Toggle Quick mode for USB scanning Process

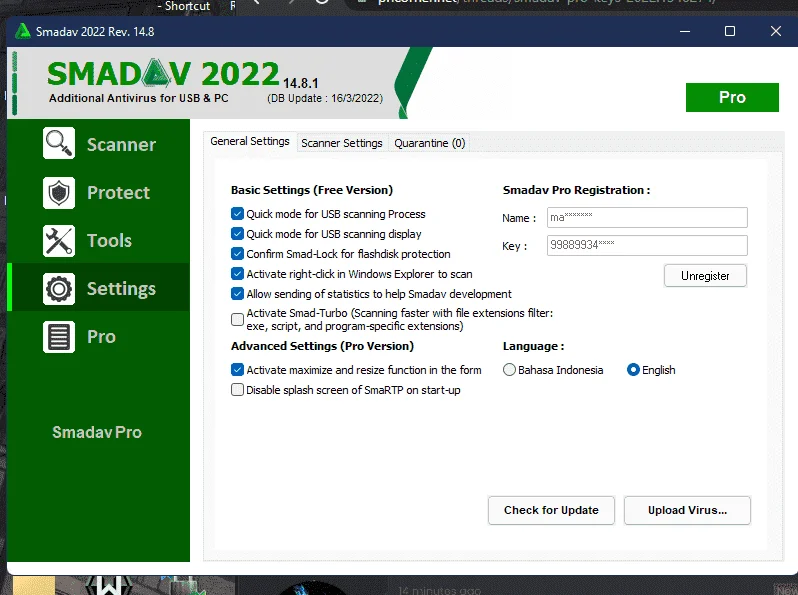237,214
